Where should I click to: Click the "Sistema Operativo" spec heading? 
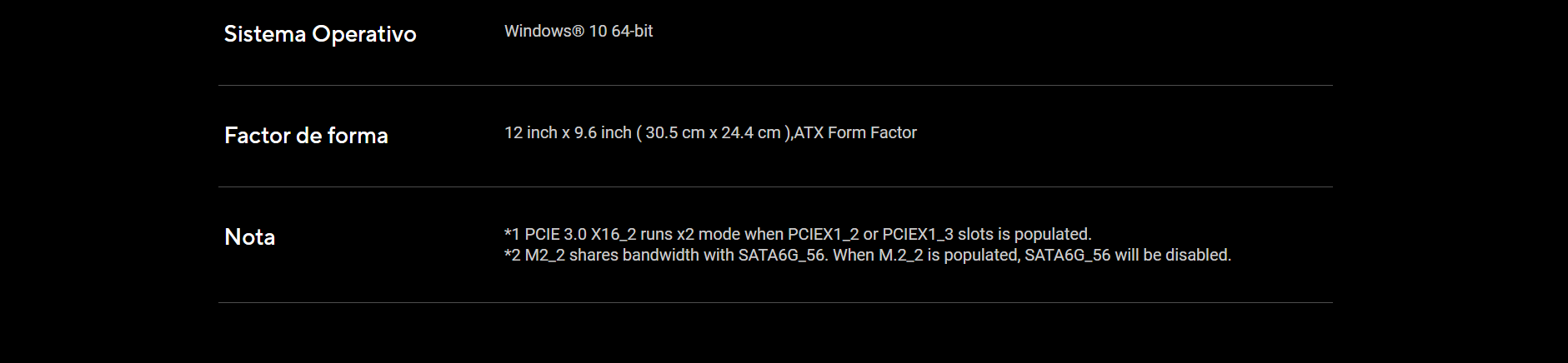pyautogui.click(x=320, y=34)
